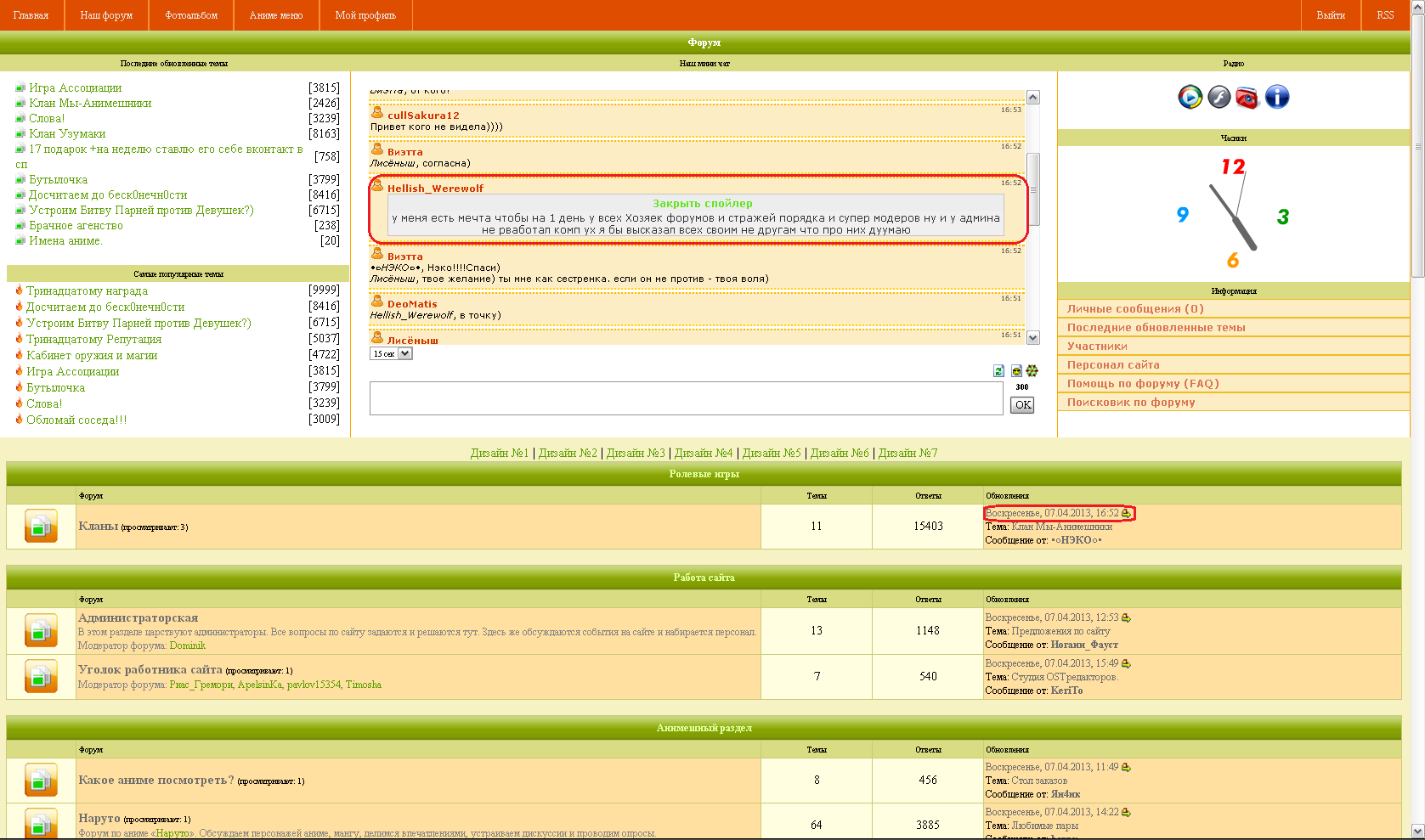Screen dimensions: 1425x840
Task: Open Мой профиль in top navigation
Action: click(x=365, y=15)
